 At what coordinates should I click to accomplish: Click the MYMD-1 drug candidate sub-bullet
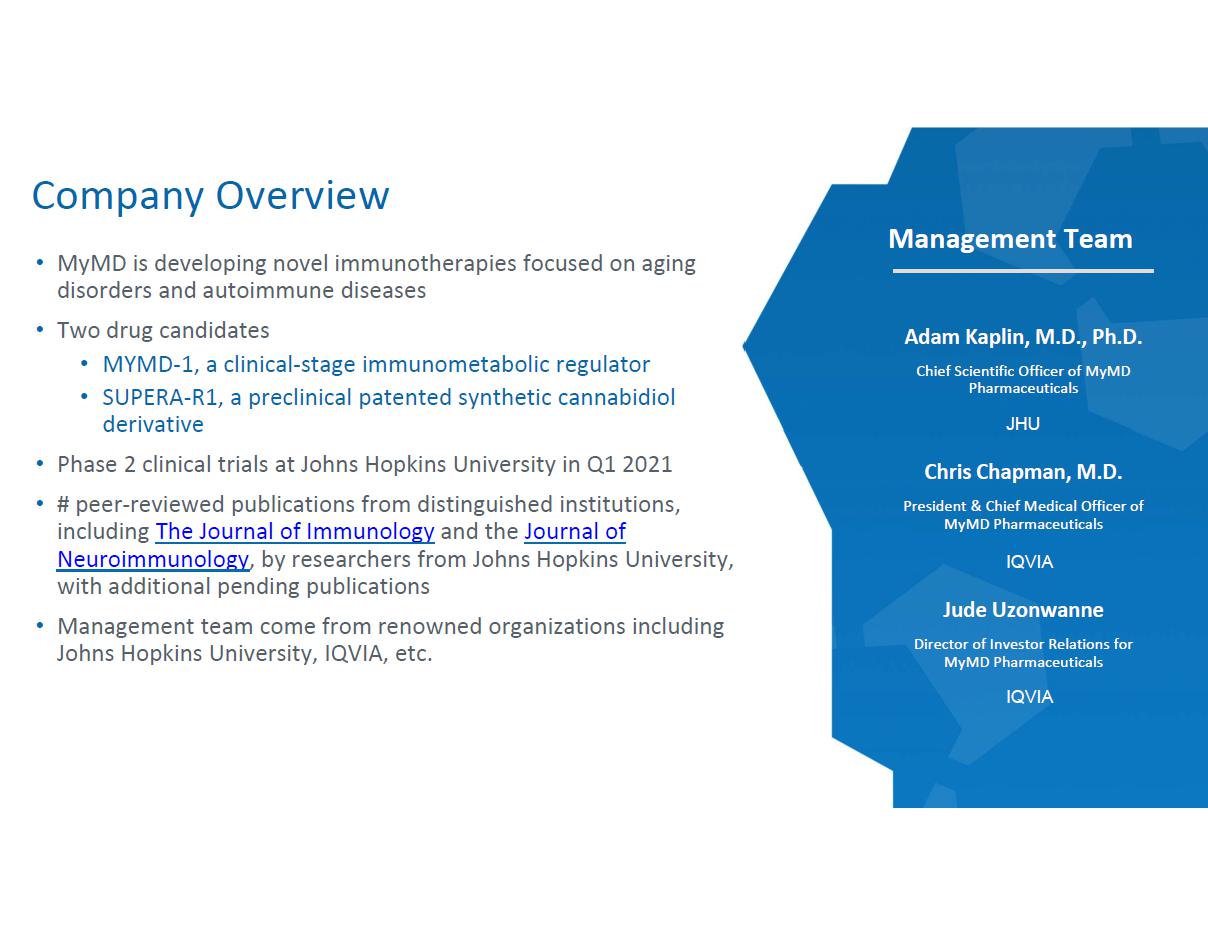376,364
